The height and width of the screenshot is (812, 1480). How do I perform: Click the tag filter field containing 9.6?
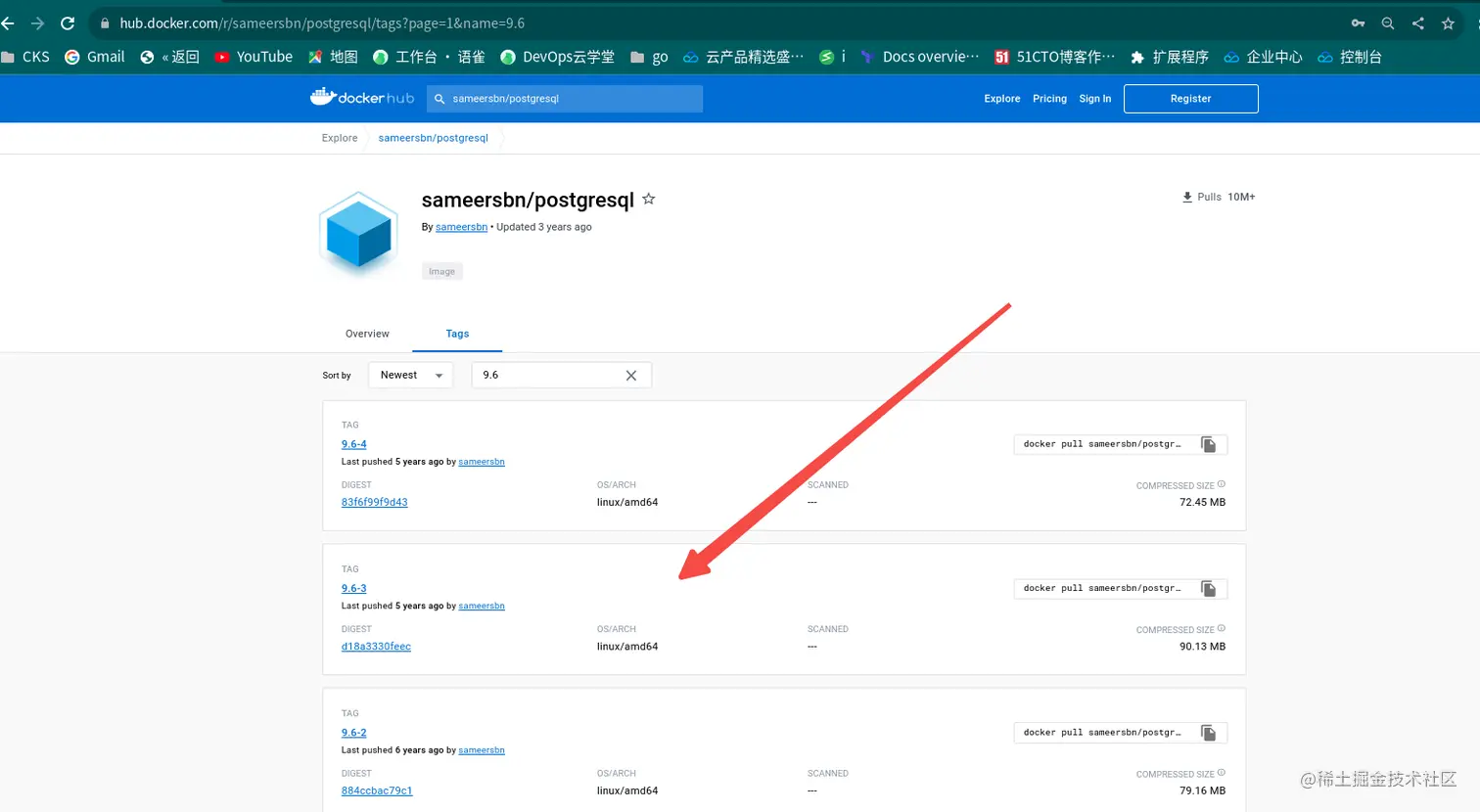tap(561, 376)
